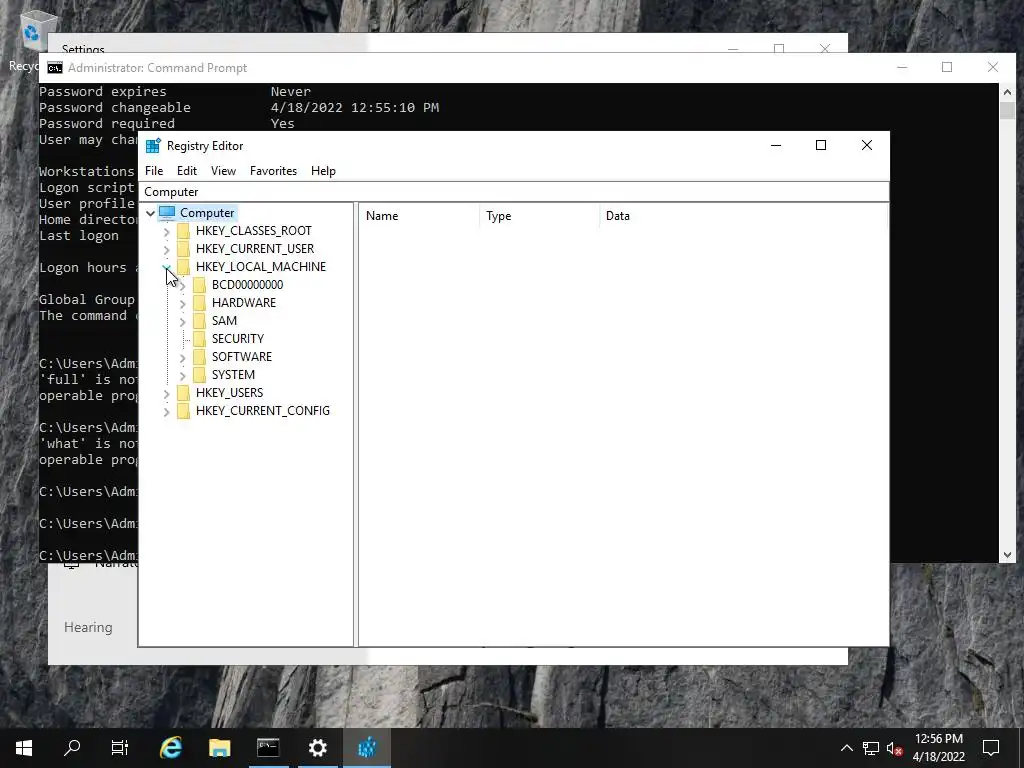This screenshot has height=768, width=1024.
Task: Expand HKEY_CURRENT_USER chevron
Action: (x=167, y=249)
